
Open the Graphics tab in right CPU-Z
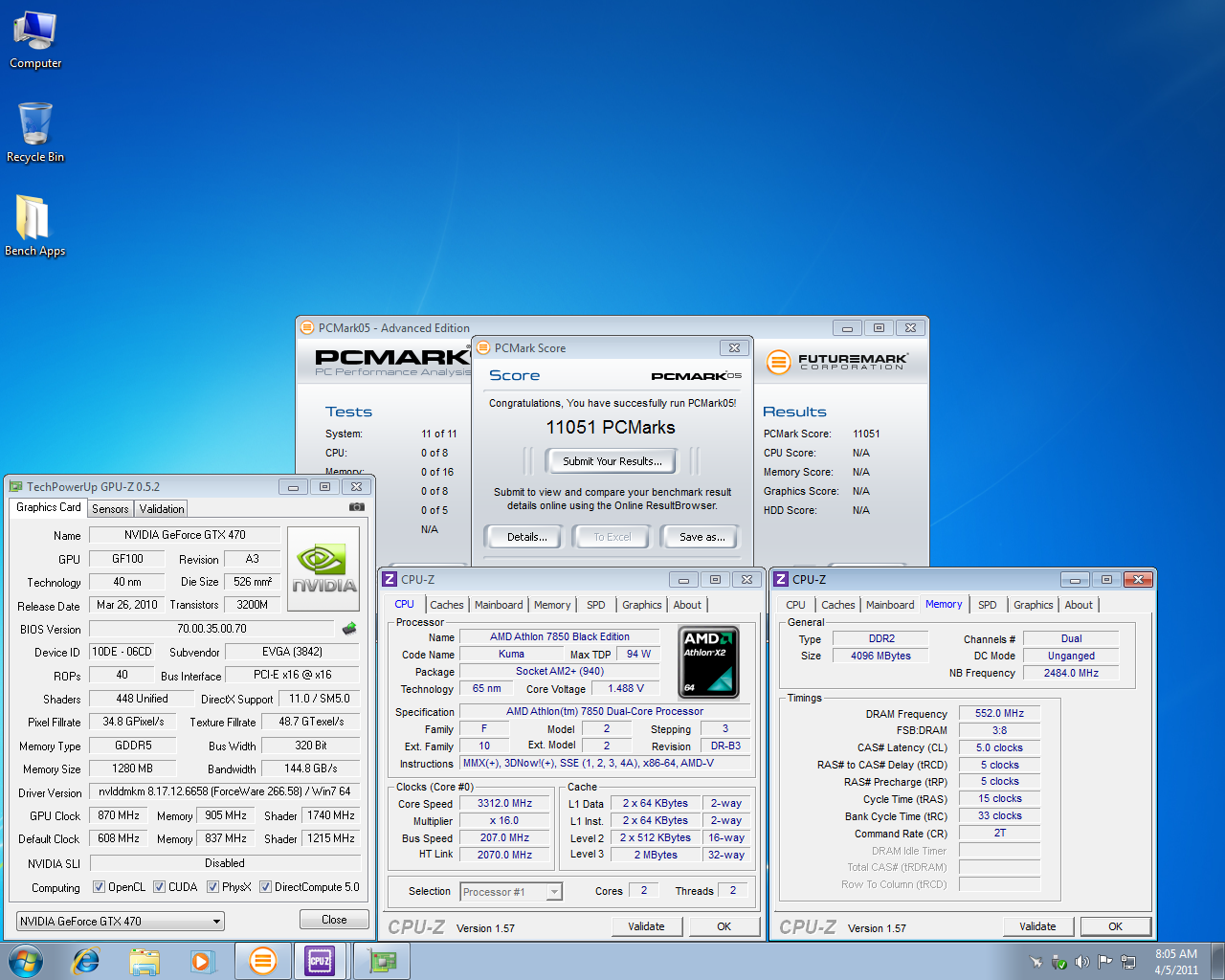point(1034,605)
